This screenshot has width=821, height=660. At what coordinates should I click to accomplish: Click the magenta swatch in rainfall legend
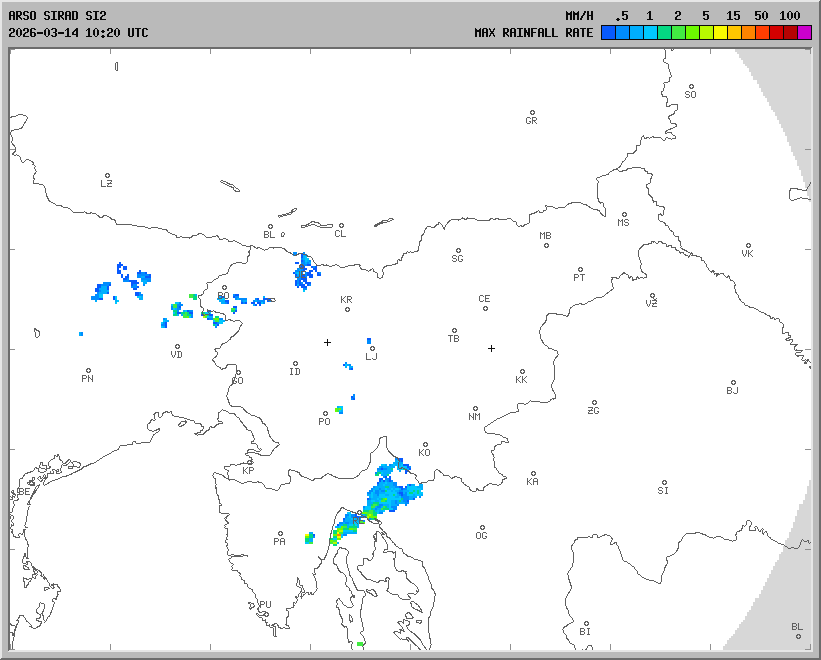click(805, 33)
